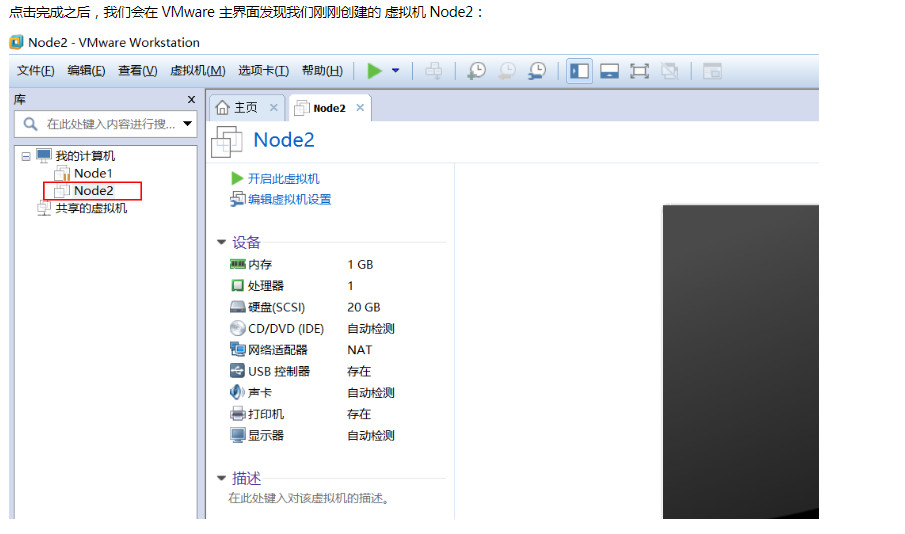Click the green power-on play button in toolbar
The image size is (905, 534).
click(x=375, y=71)
